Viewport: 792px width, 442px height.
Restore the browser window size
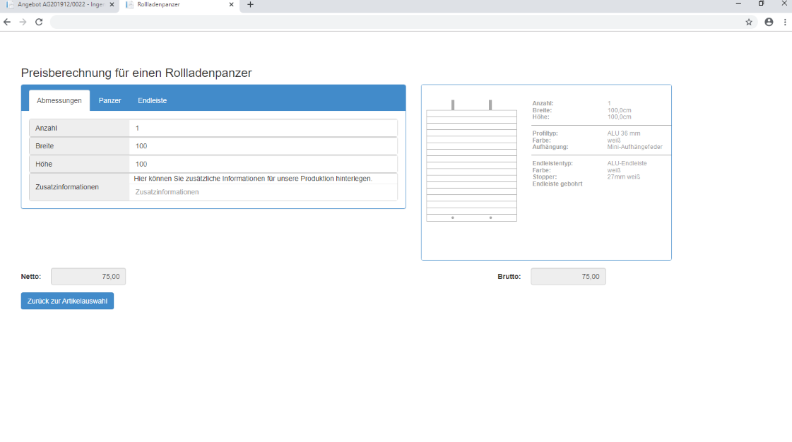click(761, 4)
